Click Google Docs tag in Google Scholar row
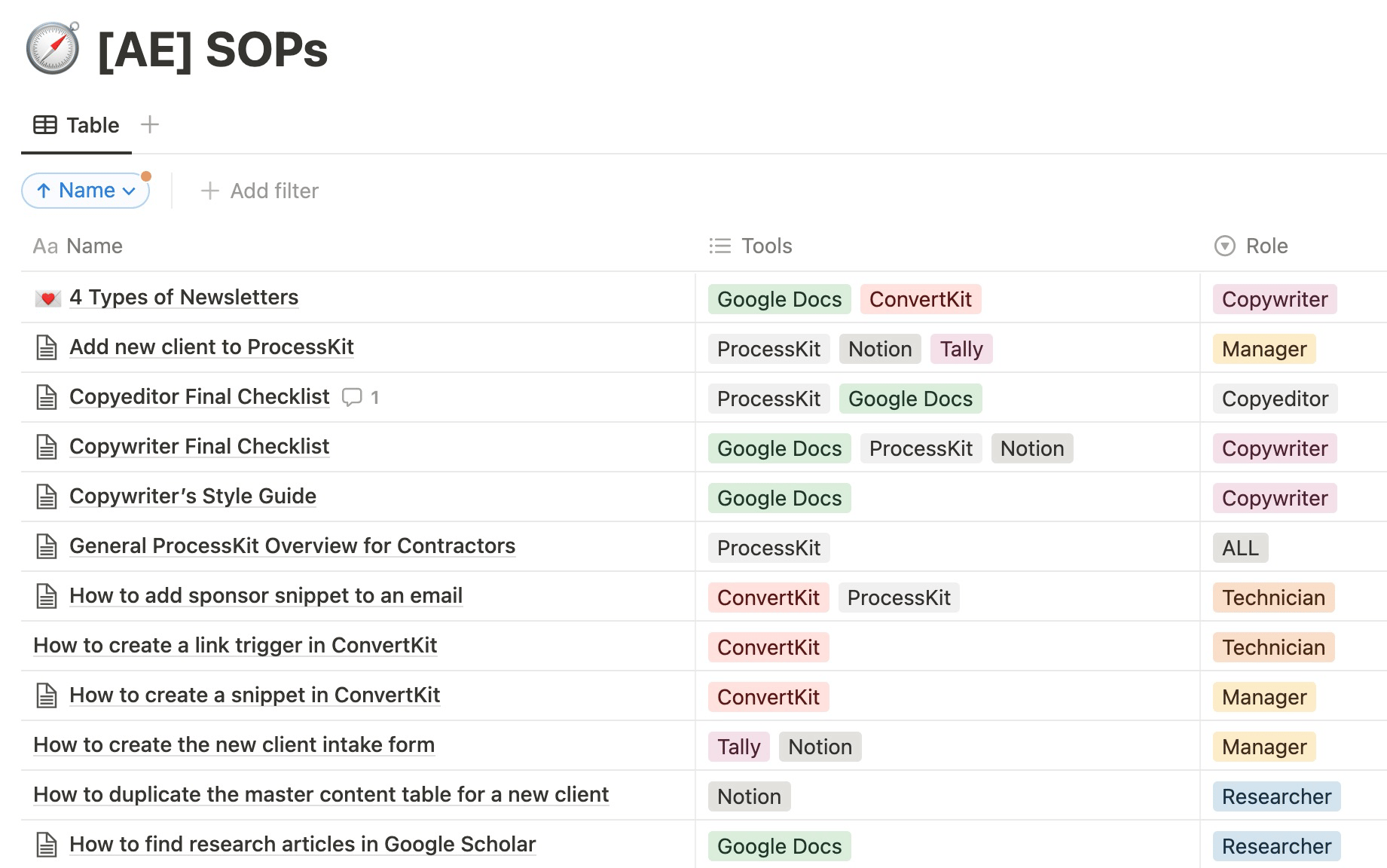The width and height of the screenshot is (1387, 868). tap(780, 846)
